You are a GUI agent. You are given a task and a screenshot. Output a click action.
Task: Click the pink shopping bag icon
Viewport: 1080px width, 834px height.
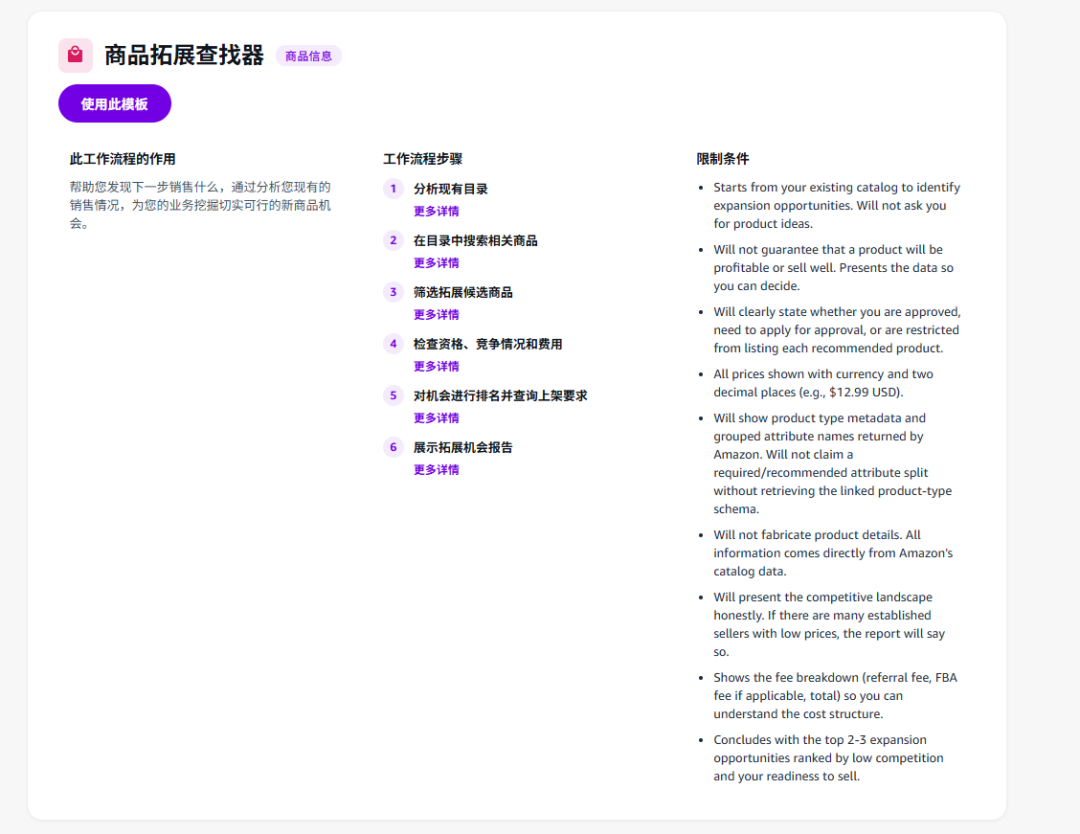pyautogui.click(x=75, y=55)
